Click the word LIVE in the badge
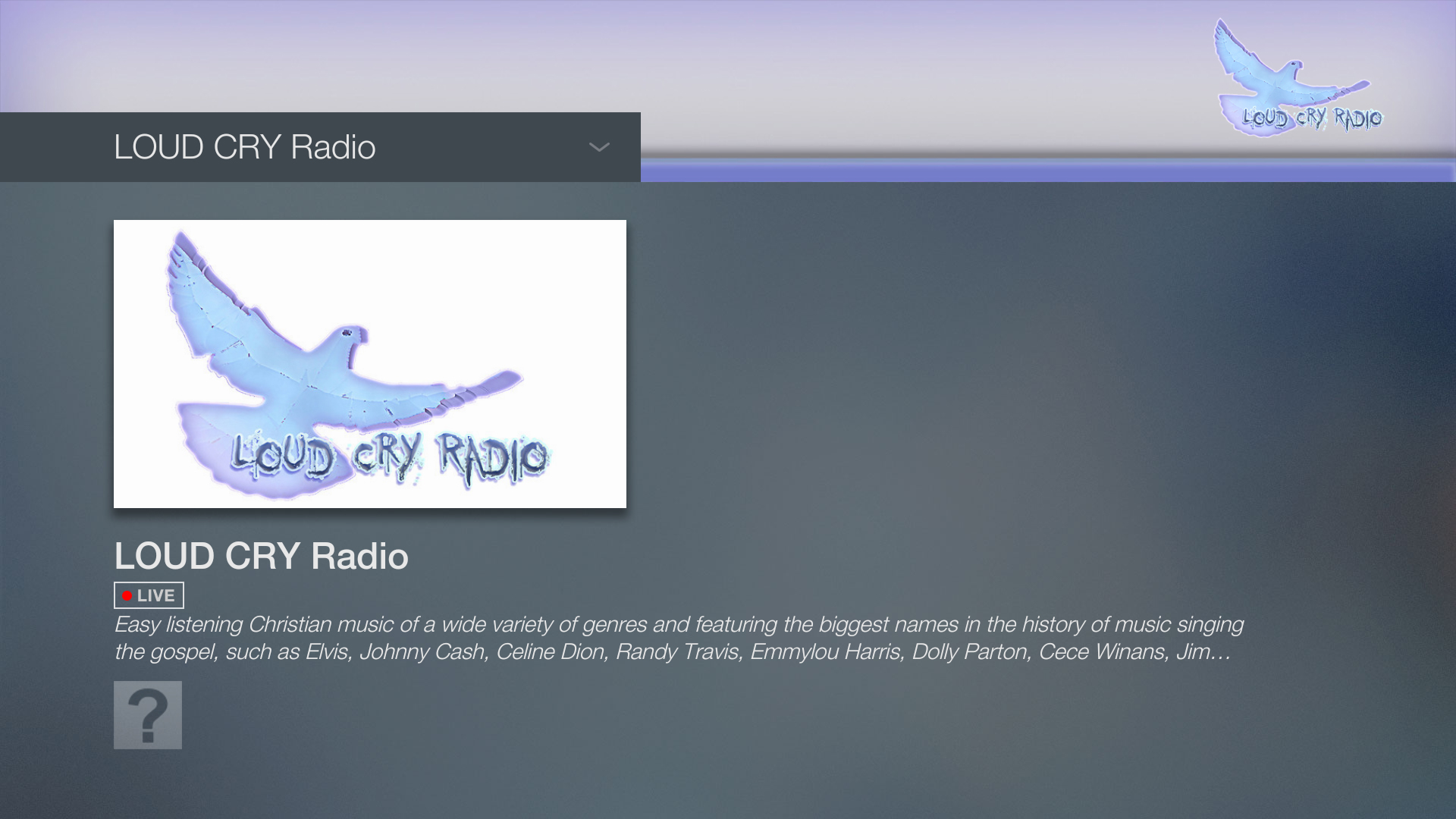The image size is (1456, 819). point(156,596)
